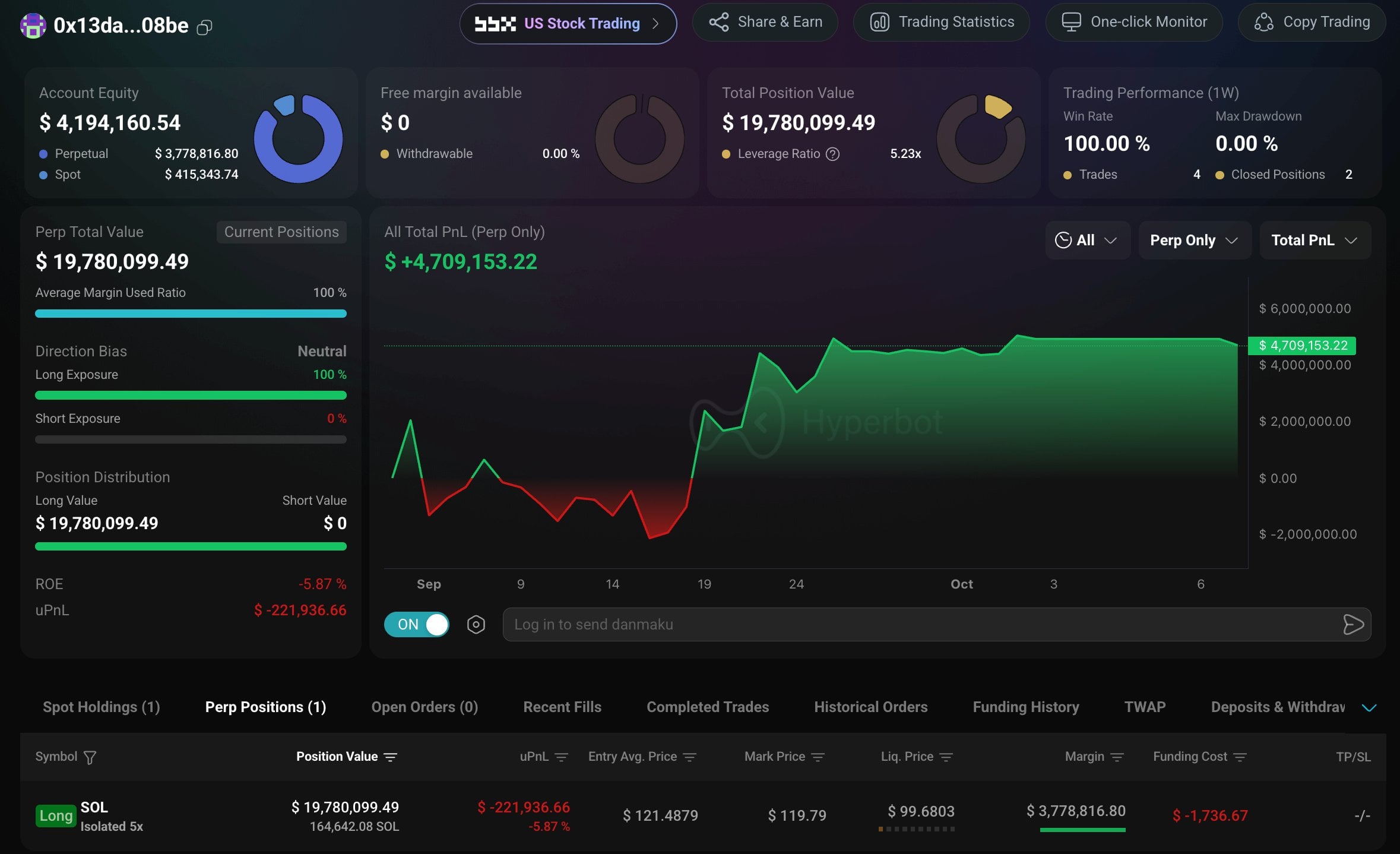Open Trading Statistics

pos(942,23)
